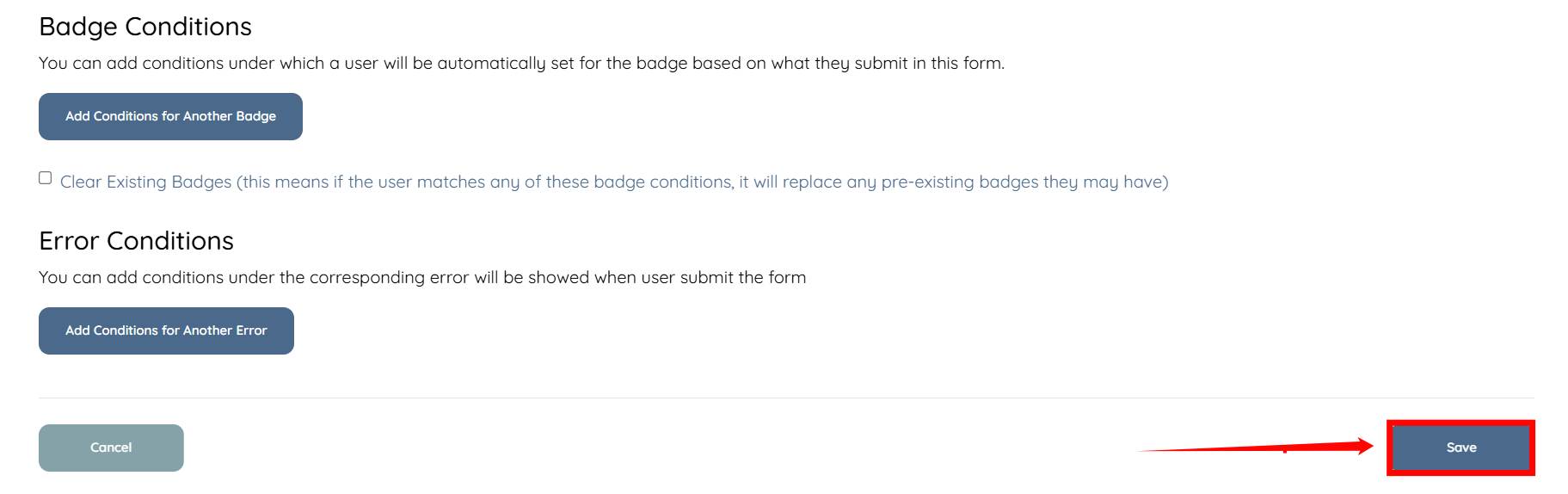Screen dimensions: 1568x494
Task: Click the Clear Existing Badges label text
Action: pyautogui.click(x=613, y=182)
